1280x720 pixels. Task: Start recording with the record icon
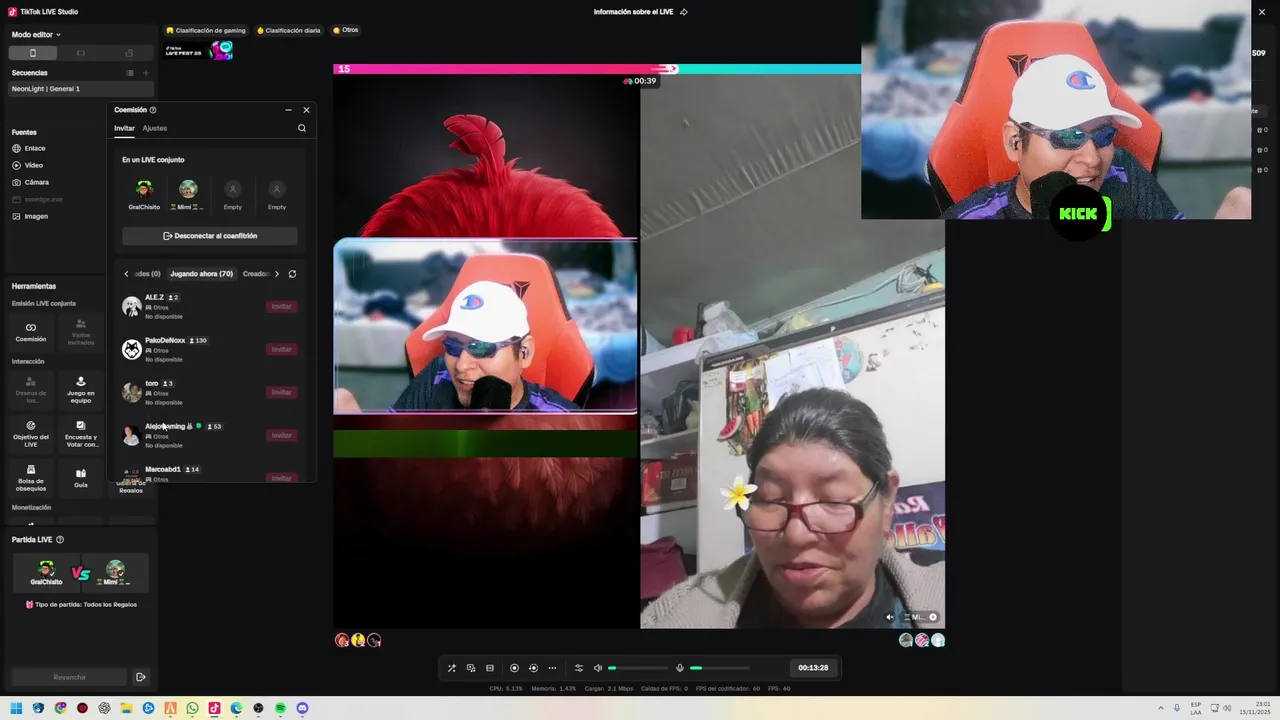pos(514,668)
